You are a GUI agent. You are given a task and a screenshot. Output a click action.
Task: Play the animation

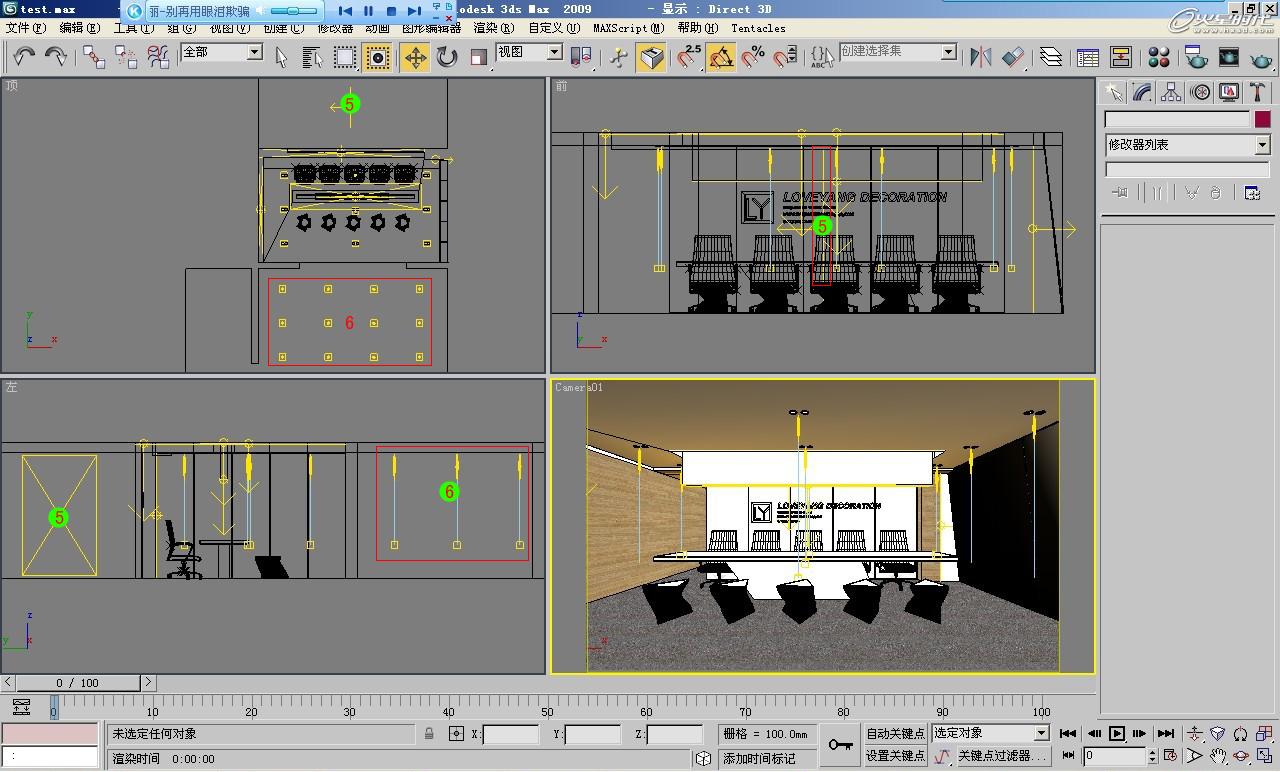1117,733
